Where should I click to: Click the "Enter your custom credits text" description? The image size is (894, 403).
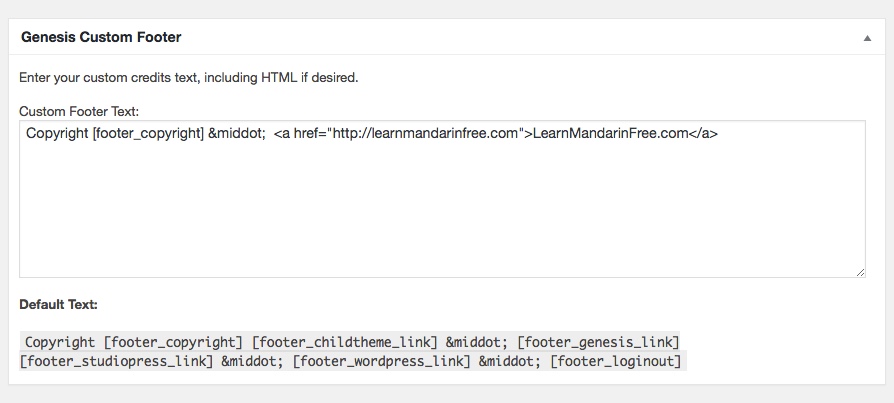click(188, 76)
